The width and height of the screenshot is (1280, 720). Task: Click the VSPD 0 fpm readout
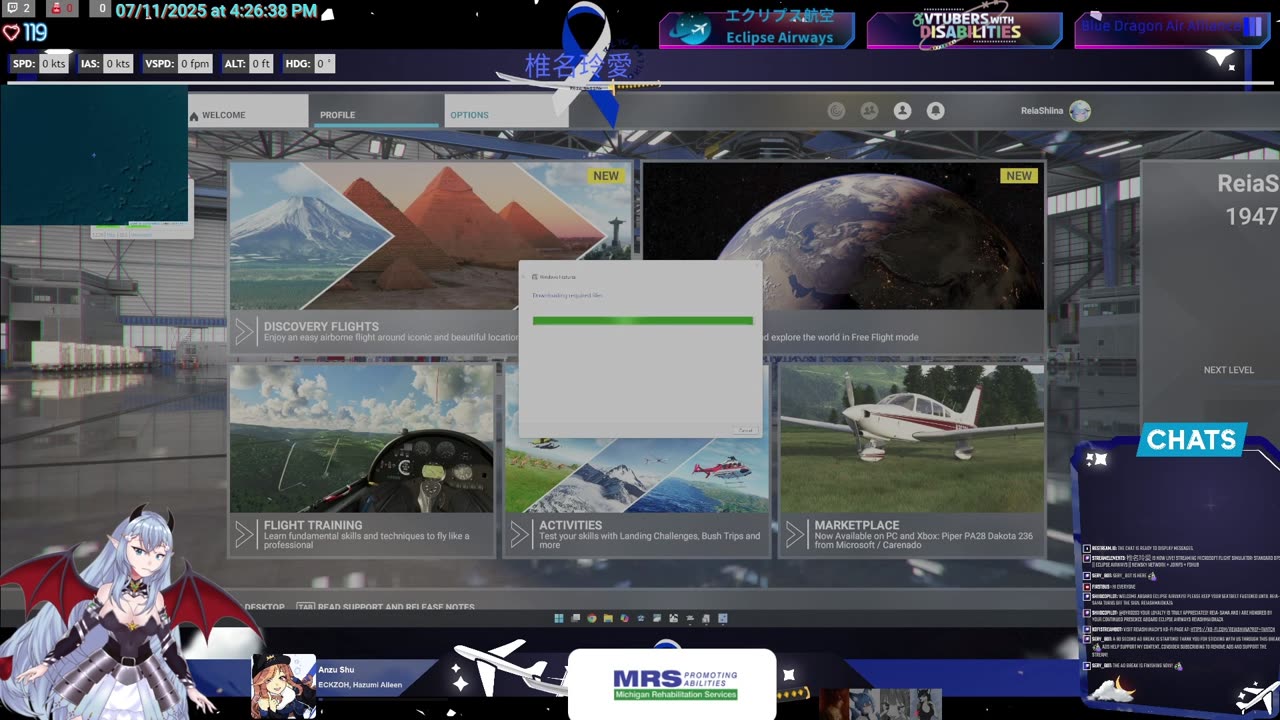pyautogui.click(x=178, y=64)
